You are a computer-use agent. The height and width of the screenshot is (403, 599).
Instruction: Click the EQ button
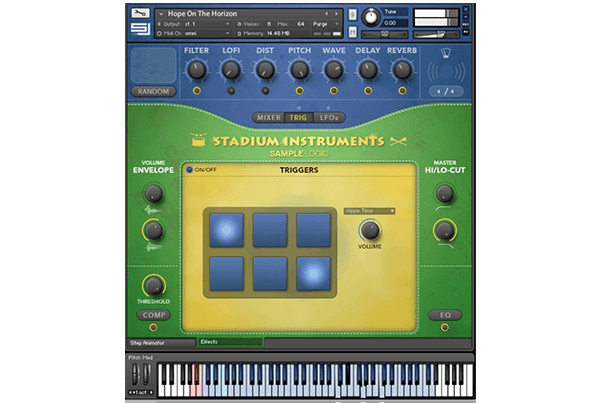click(445, 315)
